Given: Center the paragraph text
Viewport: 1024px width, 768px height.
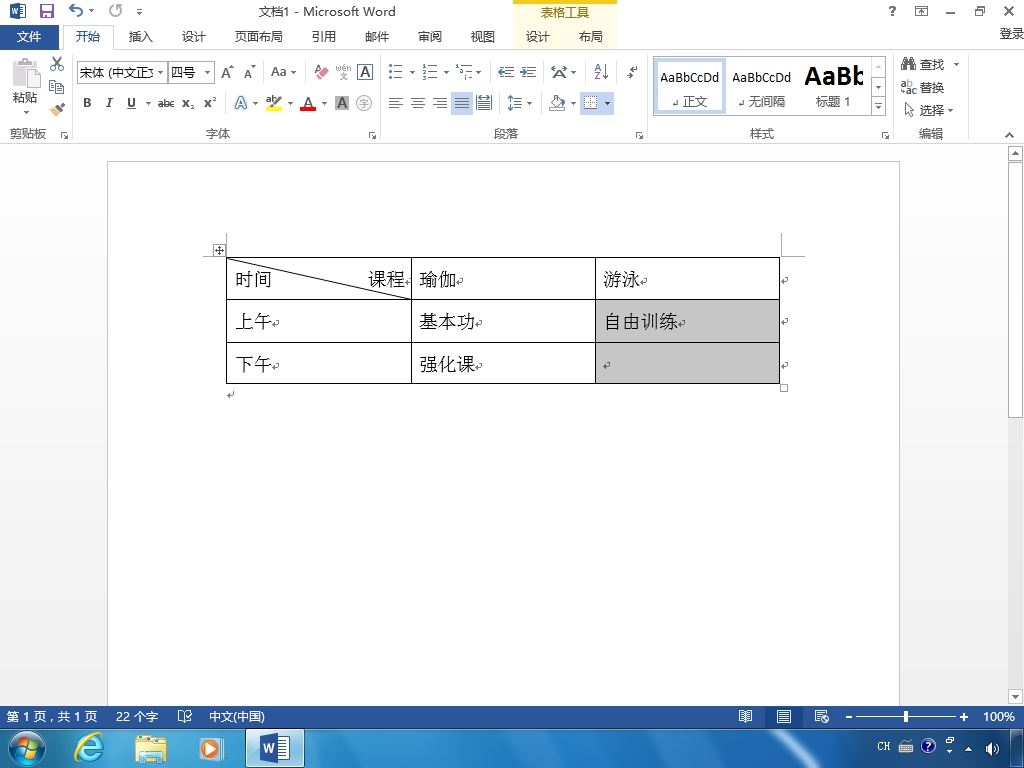Looking at the screenshot, I should tap(418, 103).
